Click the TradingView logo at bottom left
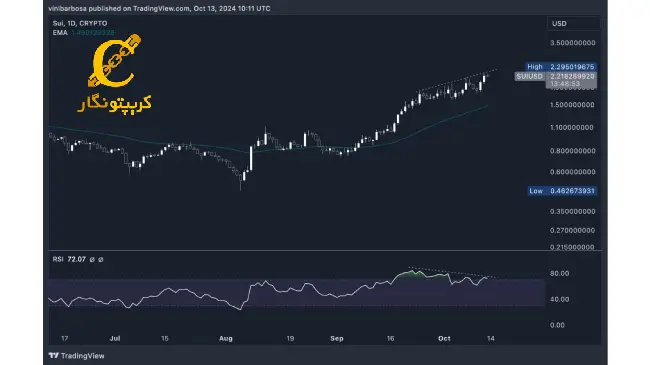The height and width of the screenshot is (365, 650). (x=76, y=356)
